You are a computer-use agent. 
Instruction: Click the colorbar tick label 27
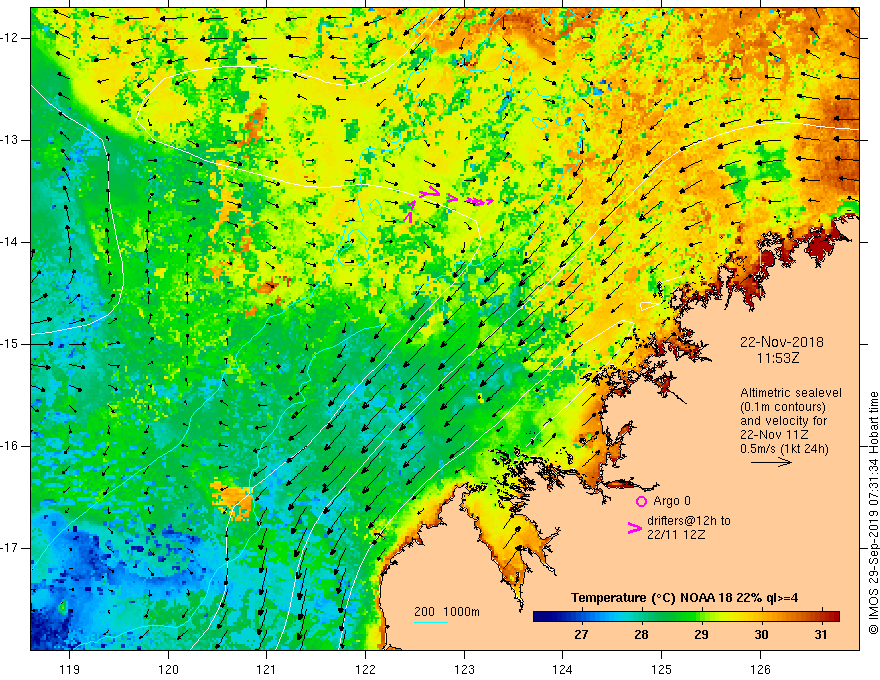[x=581, y=635]
